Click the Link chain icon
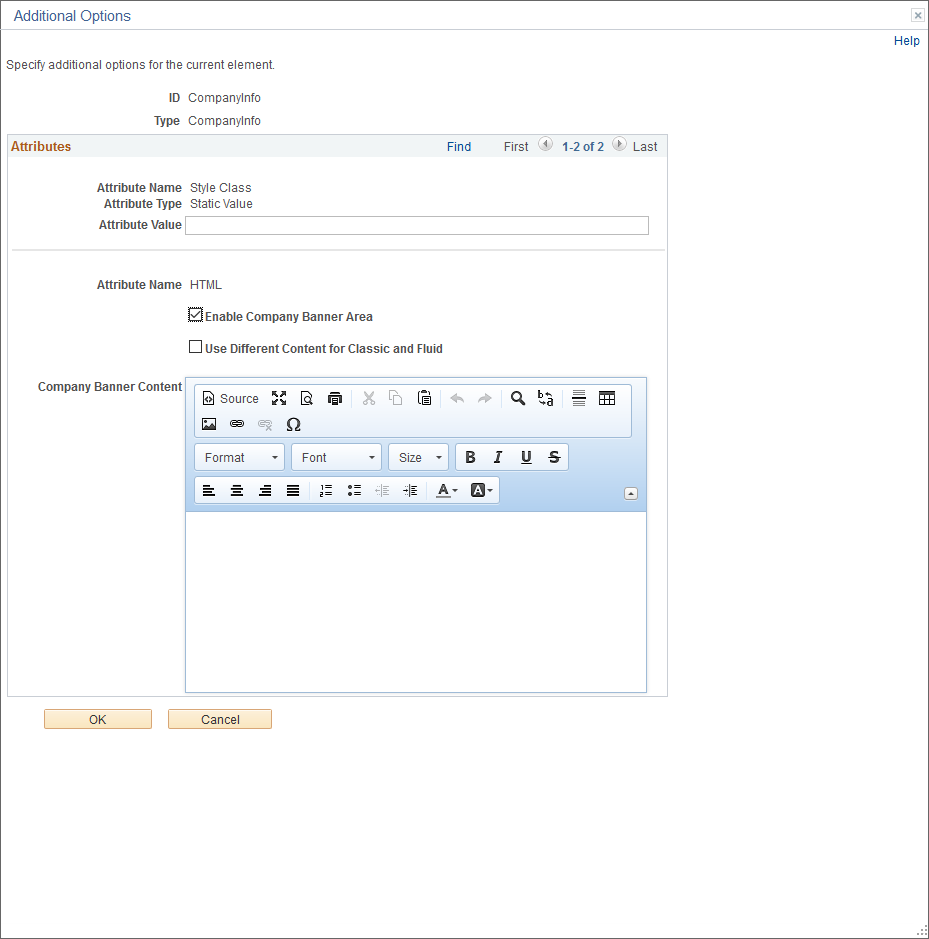 pyautogui.click(x=237, y=424)
